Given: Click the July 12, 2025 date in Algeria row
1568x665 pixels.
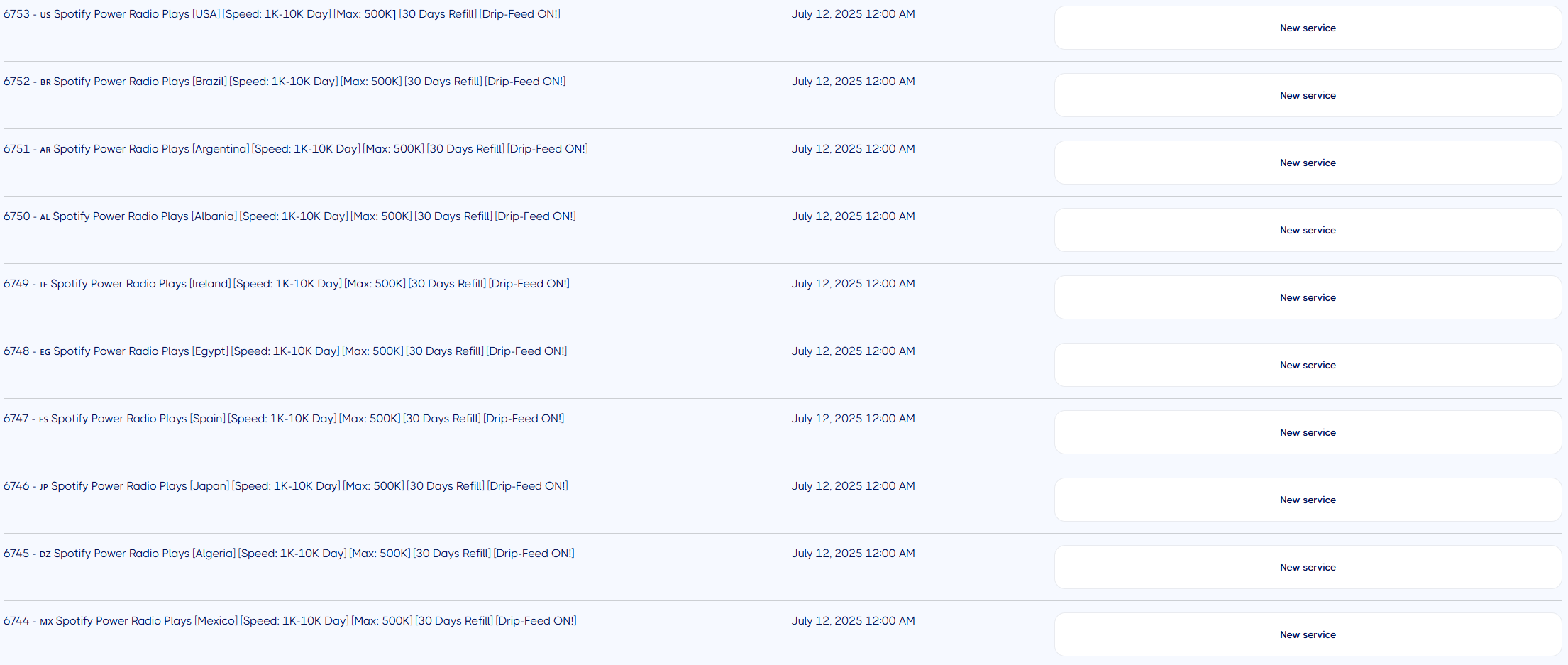Looking at the screenshot, I should (854, 554).
